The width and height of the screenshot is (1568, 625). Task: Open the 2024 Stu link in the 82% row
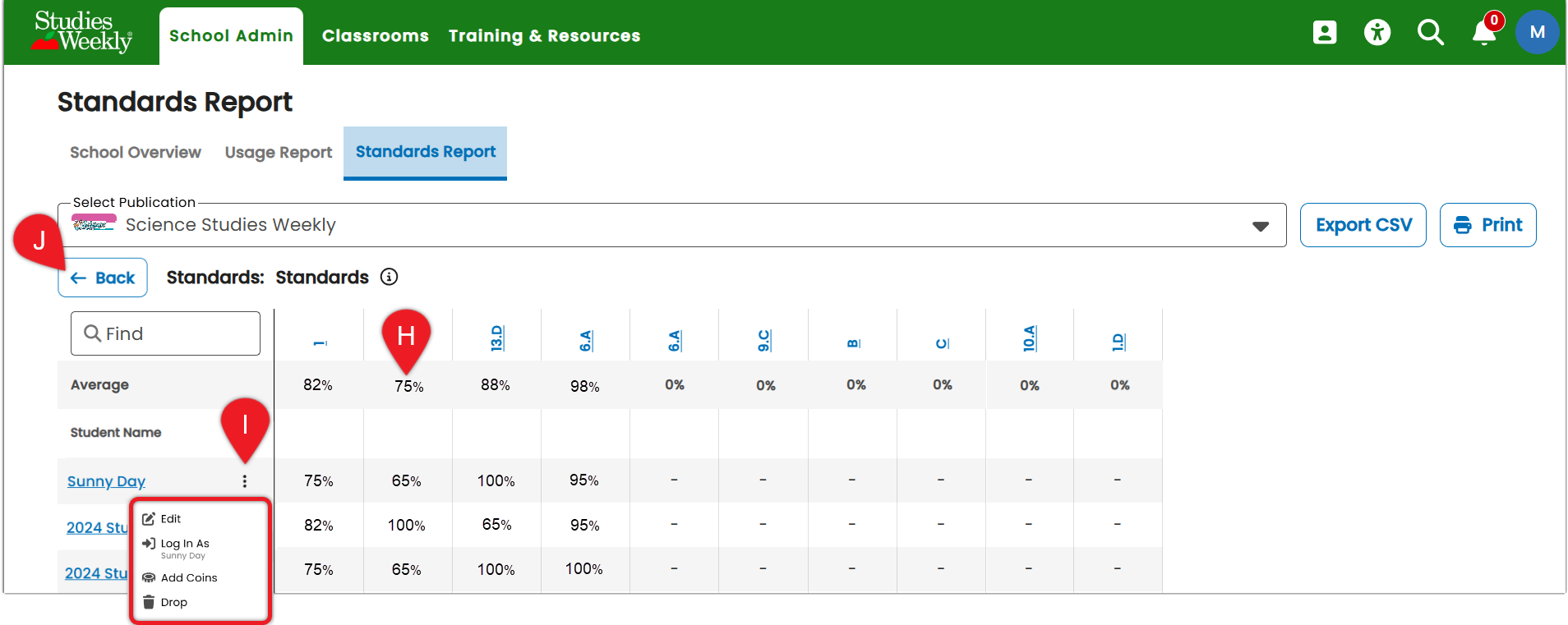click(97, 527)
